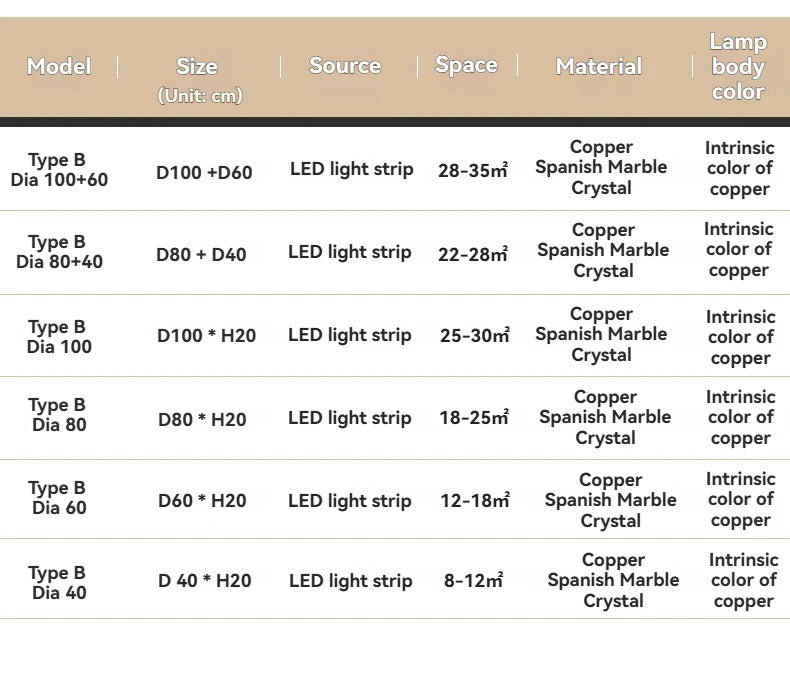790x683 pixels.
Task: Click the Source column header
Action: tap(345, 65)
